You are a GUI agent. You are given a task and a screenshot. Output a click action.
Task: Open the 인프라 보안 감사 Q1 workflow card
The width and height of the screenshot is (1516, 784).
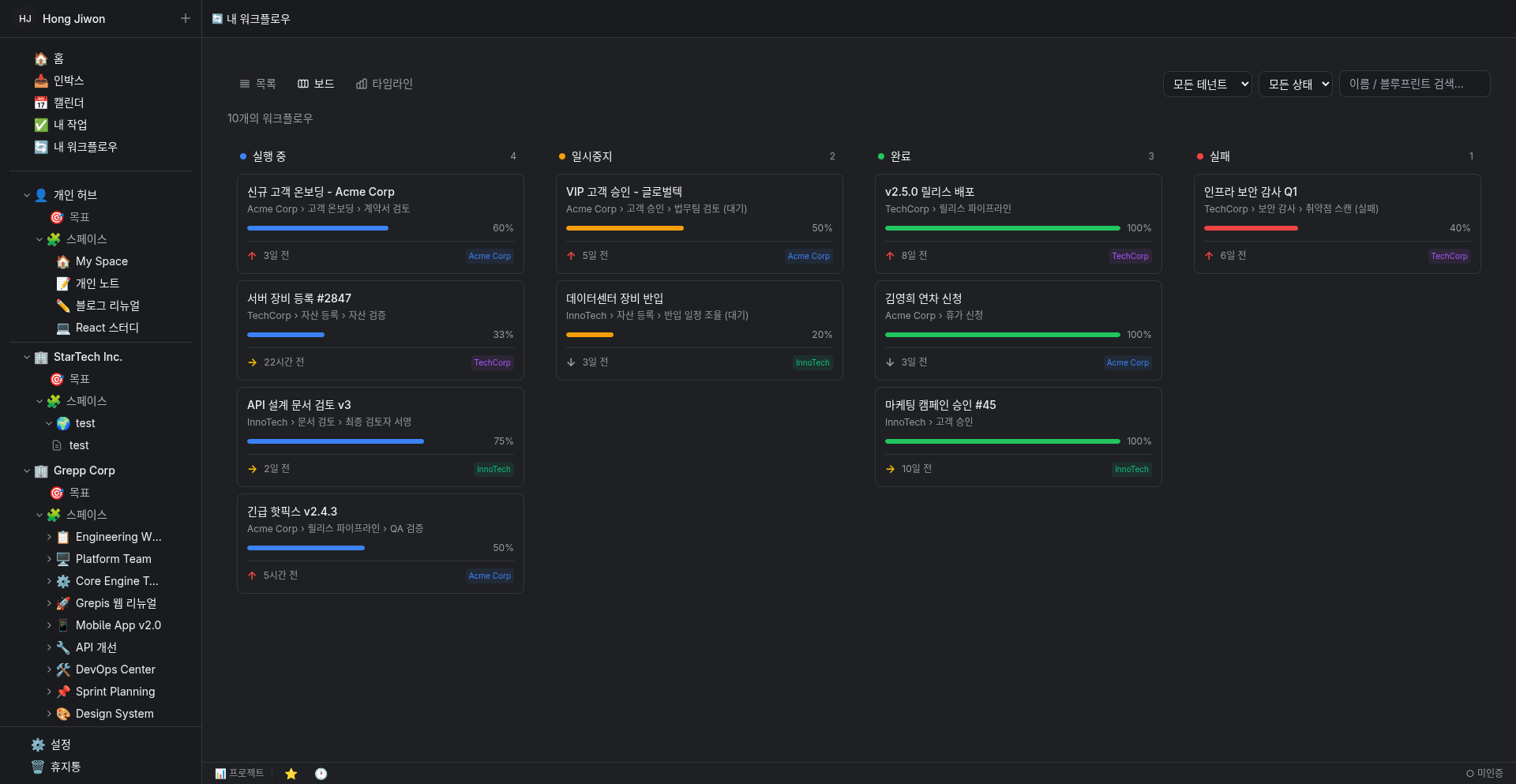(x=1337, y=224)
